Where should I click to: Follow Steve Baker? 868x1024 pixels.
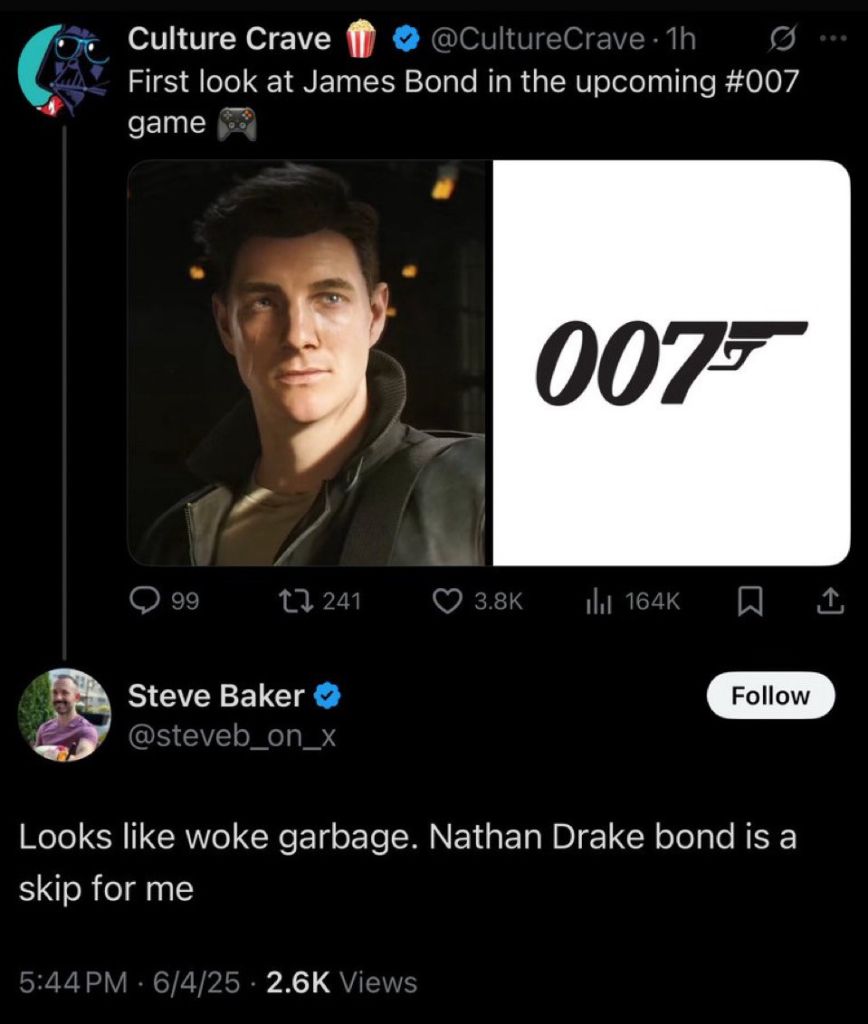point(770,696)
